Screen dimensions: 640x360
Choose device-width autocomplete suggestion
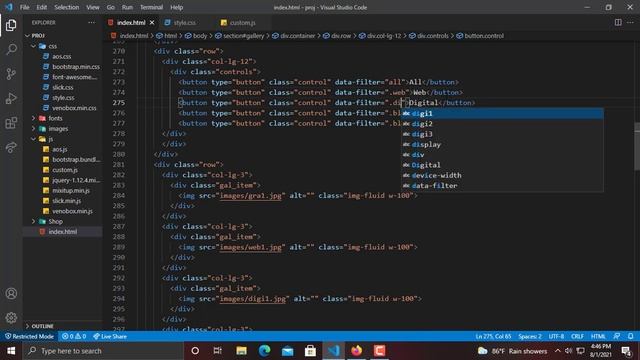(502, 175)
